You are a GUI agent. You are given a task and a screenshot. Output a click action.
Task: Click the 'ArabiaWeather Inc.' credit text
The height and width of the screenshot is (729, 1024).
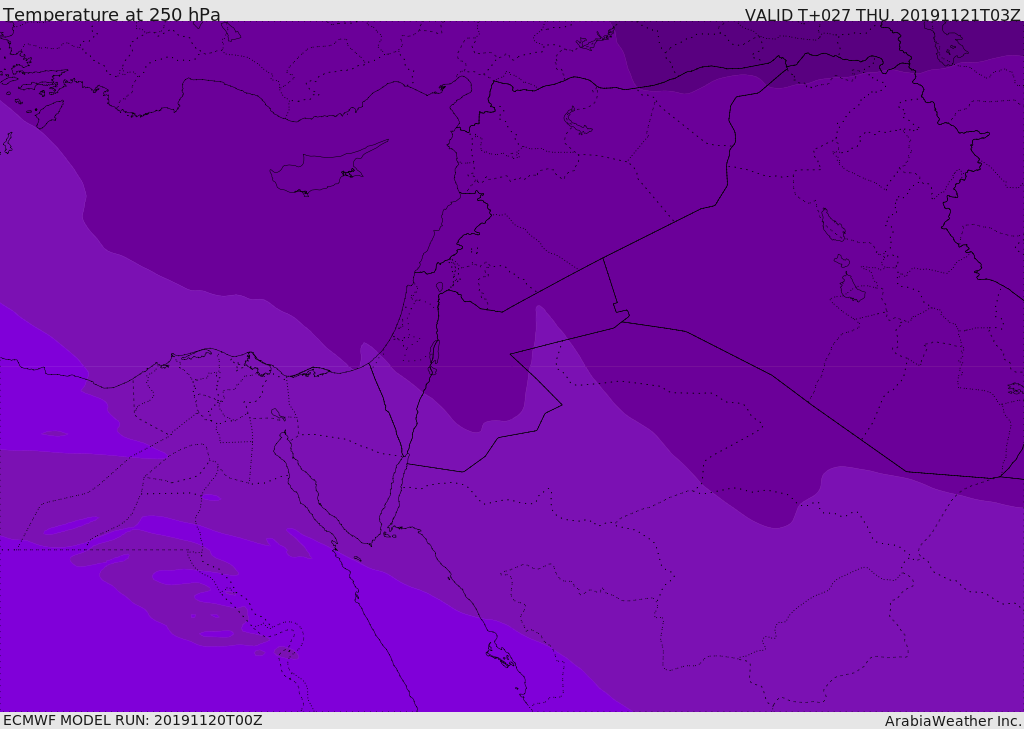pos(952,721)
